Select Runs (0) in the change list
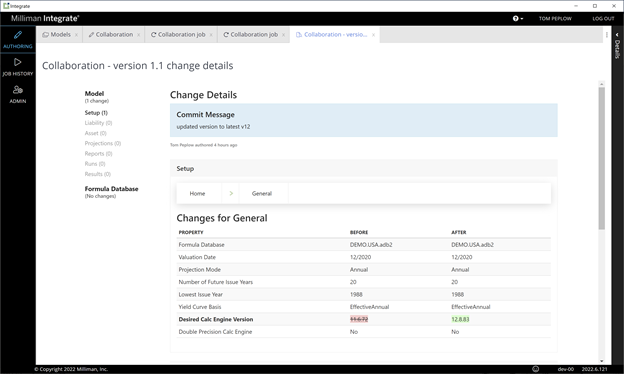Image resolution: width=624 pixels, height=374 pixels. point(95,164)
